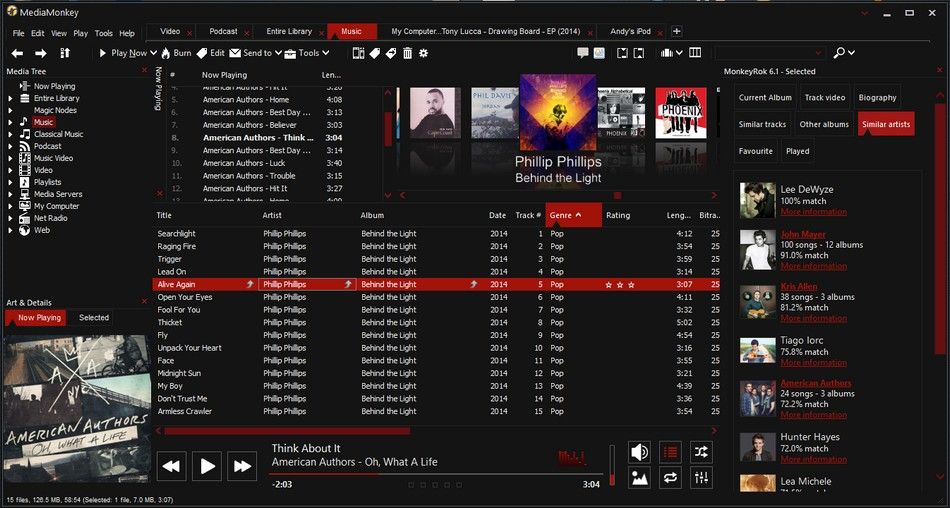950x508 pixels.
Task: Go back with the left arrow button
Action: (x=18, y=53)
